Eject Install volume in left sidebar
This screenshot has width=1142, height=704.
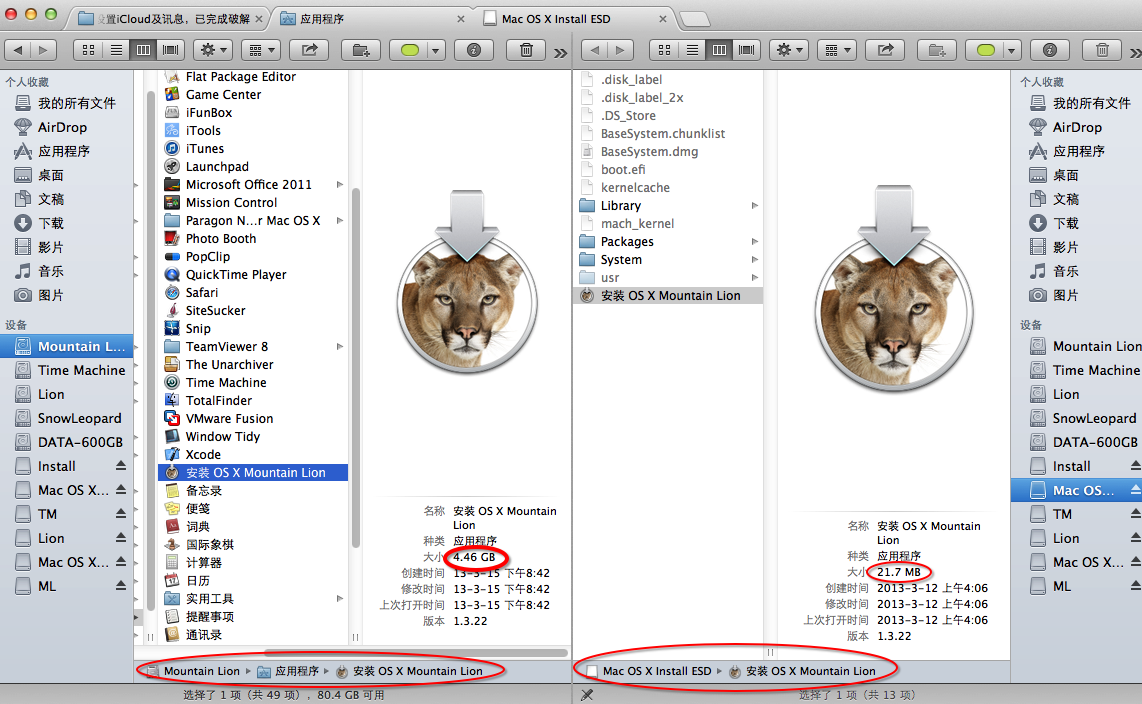click(121, 466)
